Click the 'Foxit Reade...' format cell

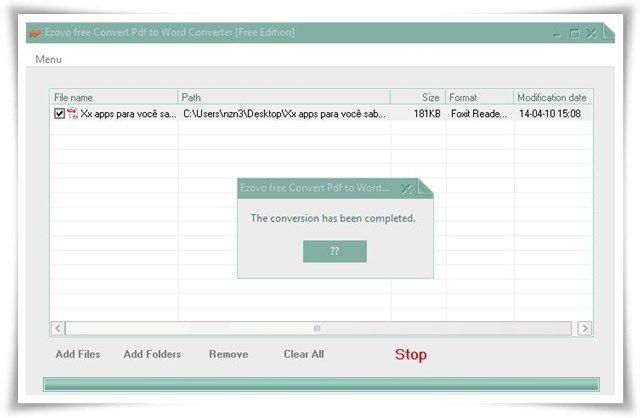(479, 114)
